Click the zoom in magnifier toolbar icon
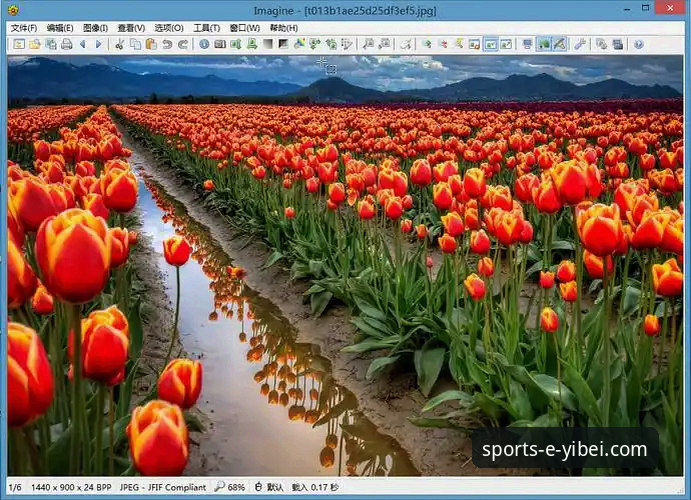The width and height of the screenshot is (691, 500). click(367, 44)
